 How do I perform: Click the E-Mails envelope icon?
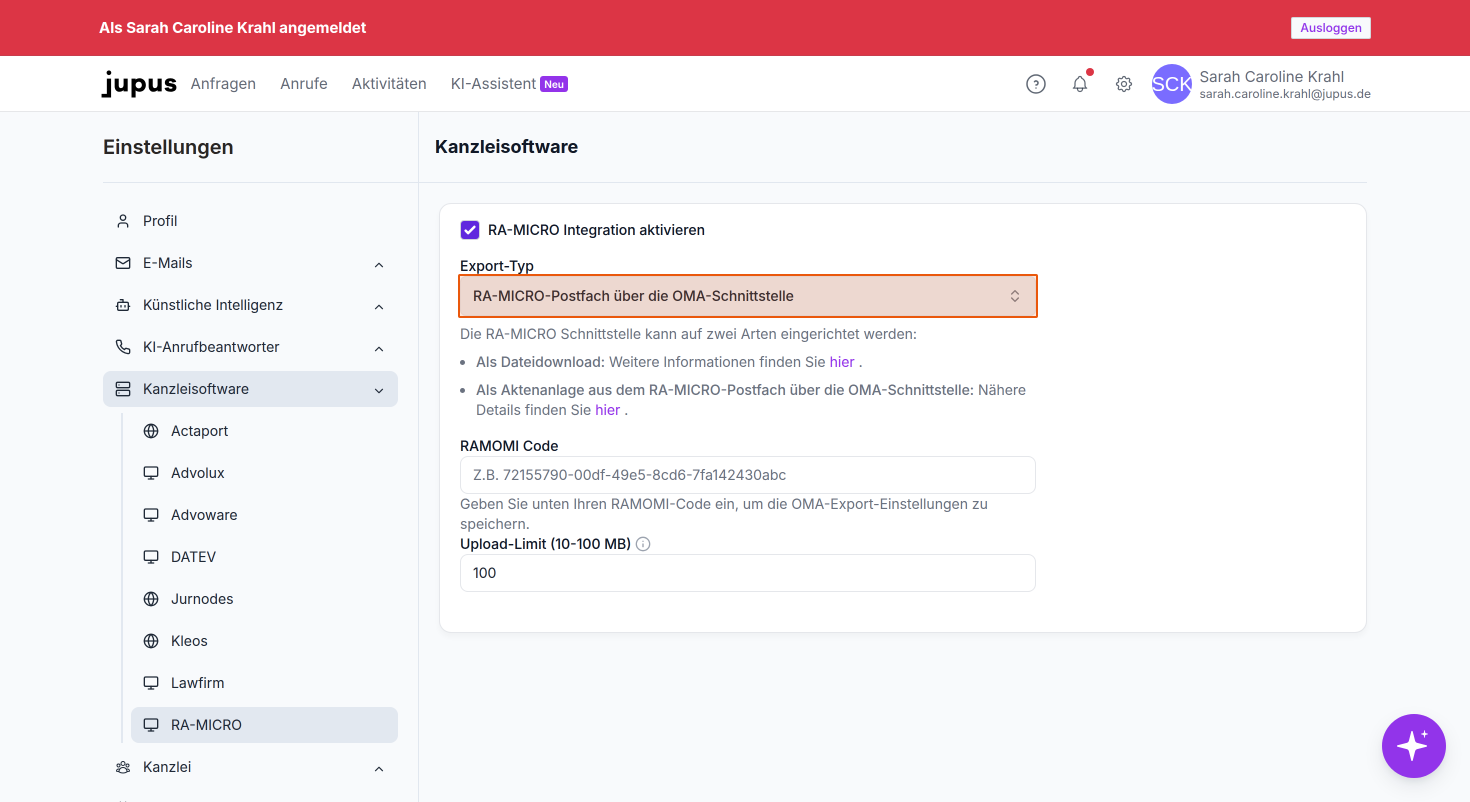tap(123, 263)
